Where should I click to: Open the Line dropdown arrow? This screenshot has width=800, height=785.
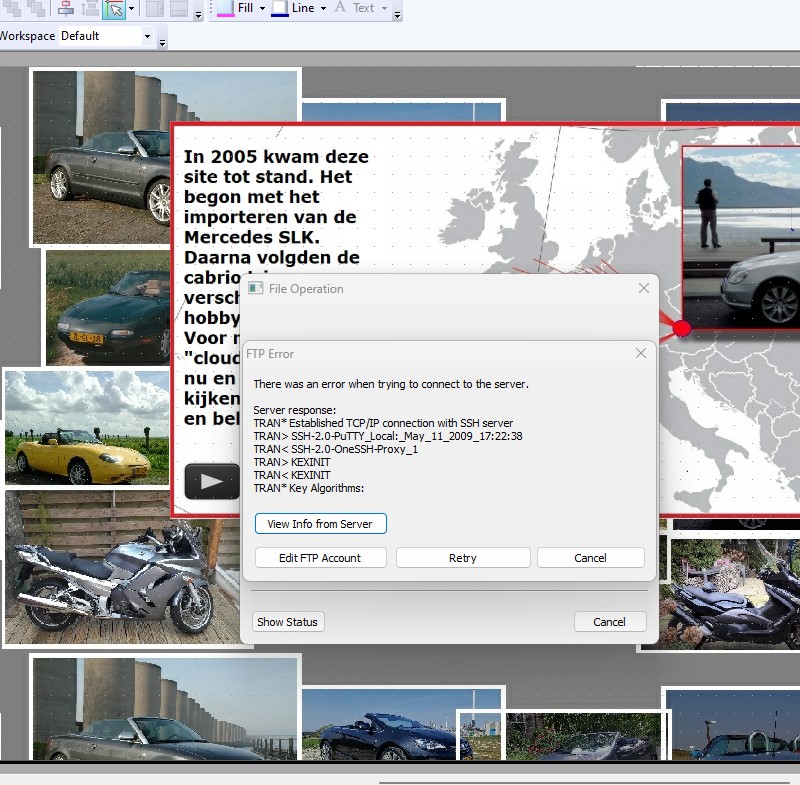(323, 9)
